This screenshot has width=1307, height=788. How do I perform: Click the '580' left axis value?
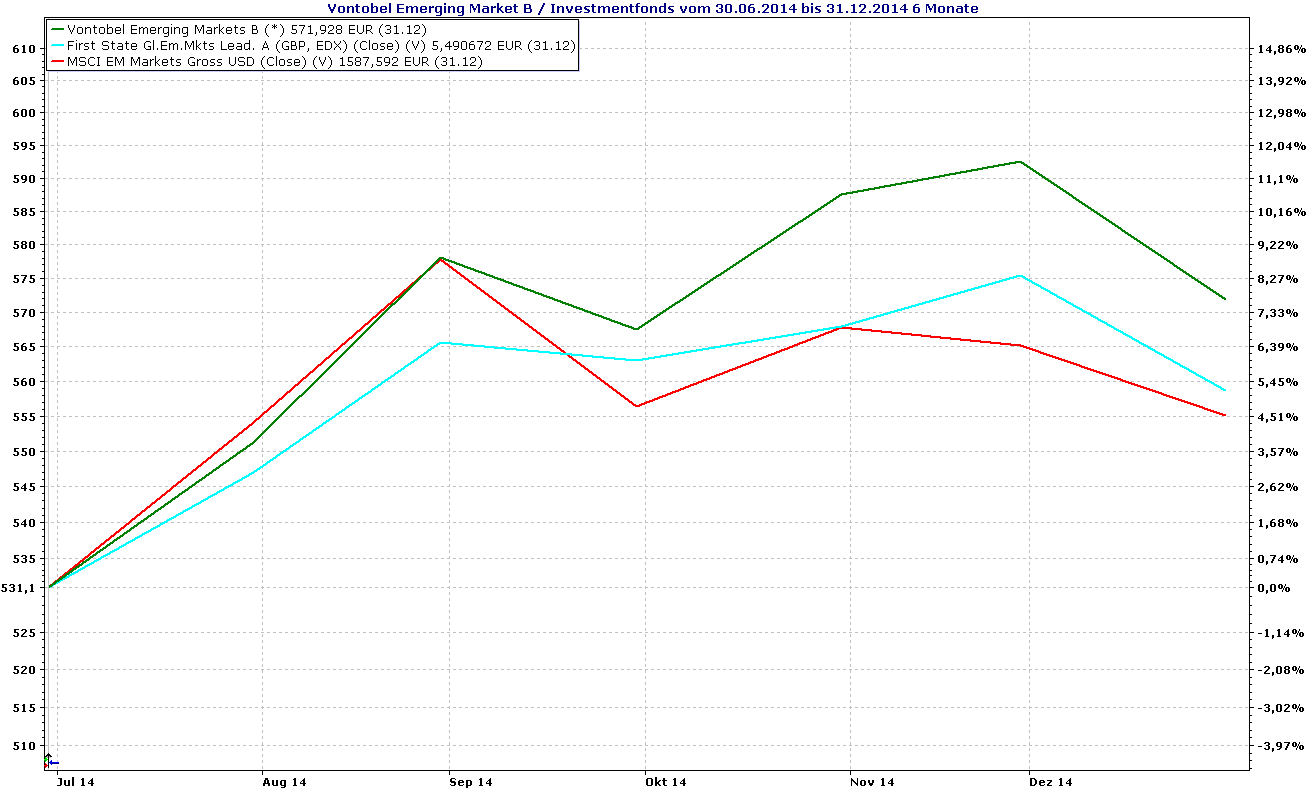coord(25,245)
